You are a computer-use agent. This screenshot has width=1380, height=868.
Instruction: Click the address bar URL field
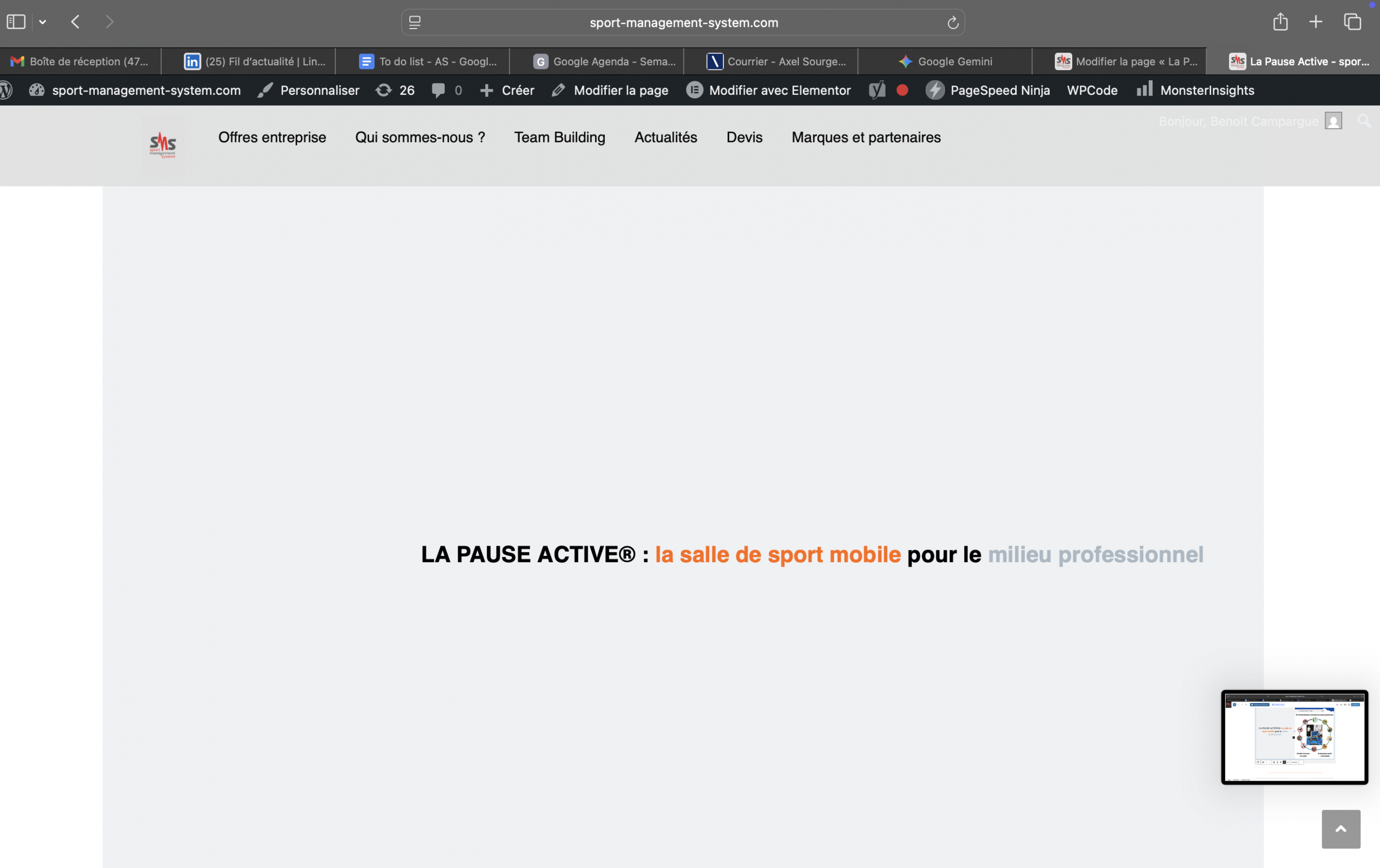pos(683,22)
